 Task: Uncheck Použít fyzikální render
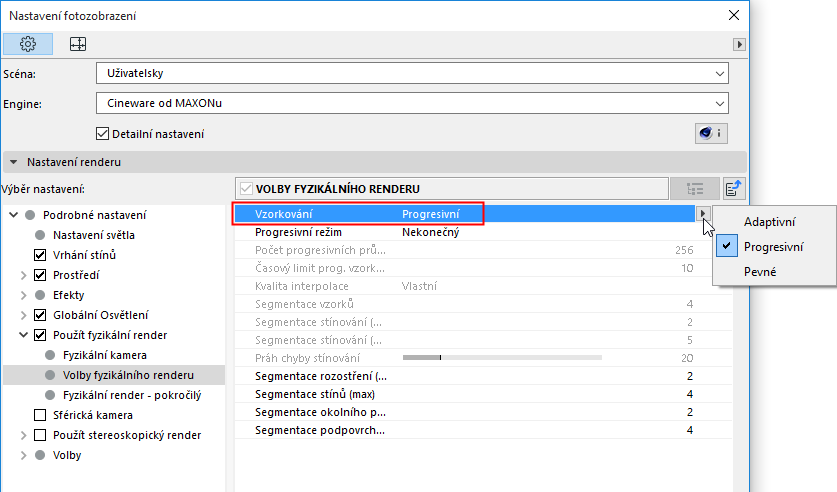click(x=40, y=335)
